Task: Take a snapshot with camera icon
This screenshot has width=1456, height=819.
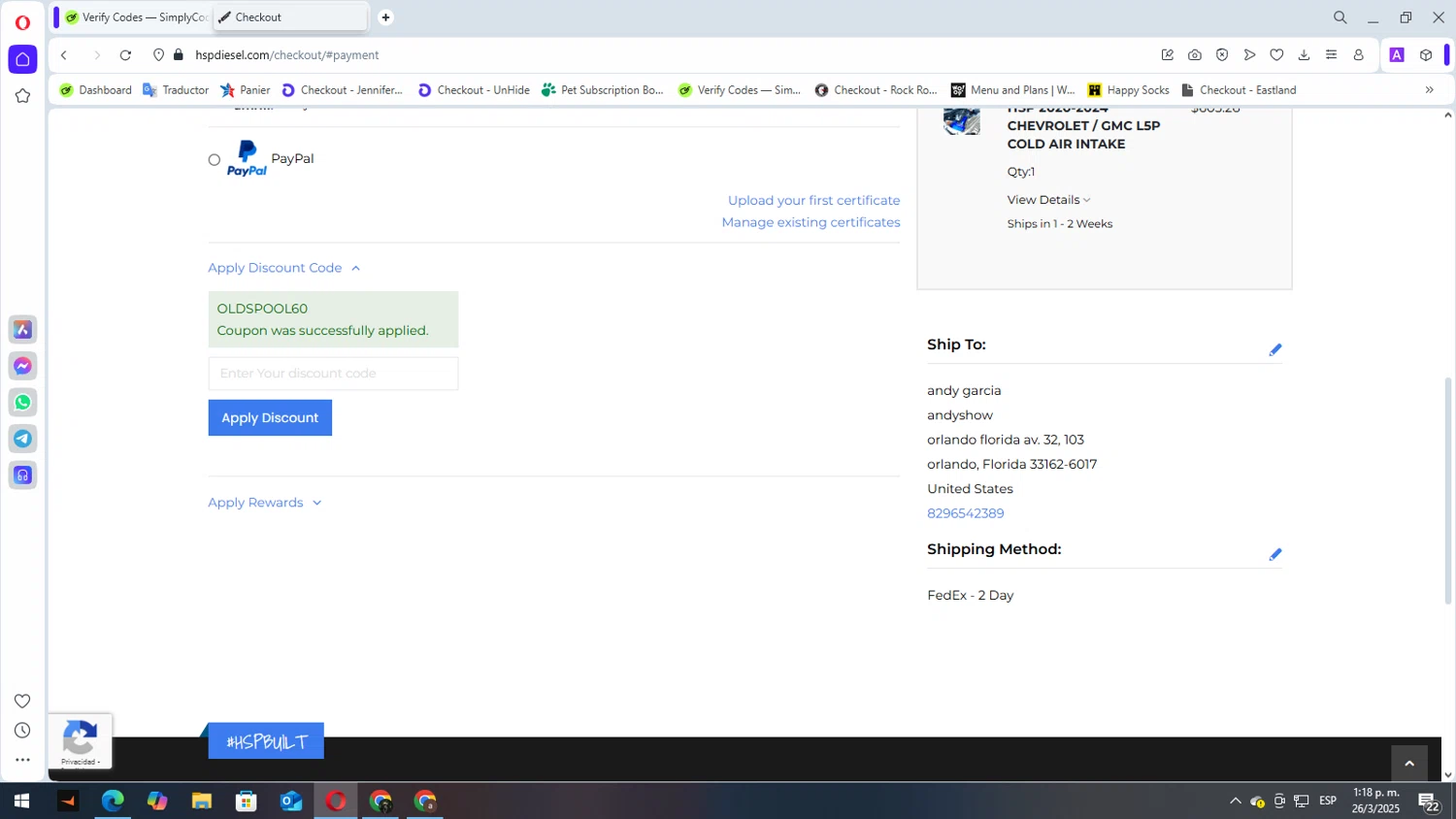Action: point(1195,55)
